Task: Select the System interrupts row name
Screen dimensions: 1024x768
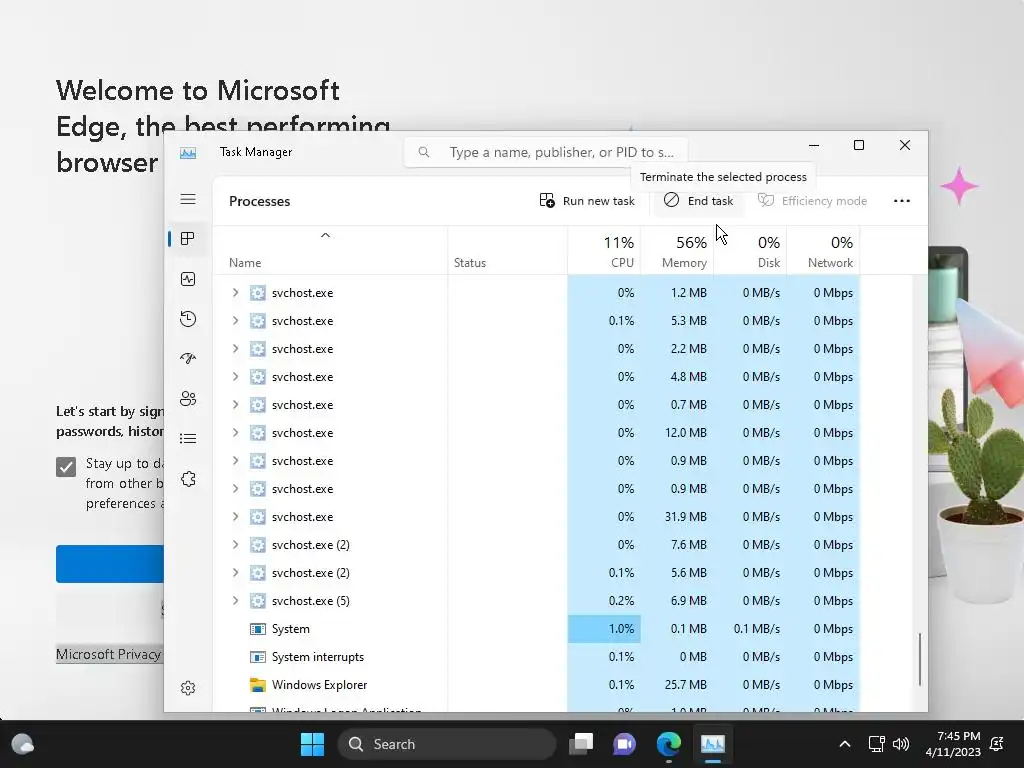Action: (x=317, y=657)
